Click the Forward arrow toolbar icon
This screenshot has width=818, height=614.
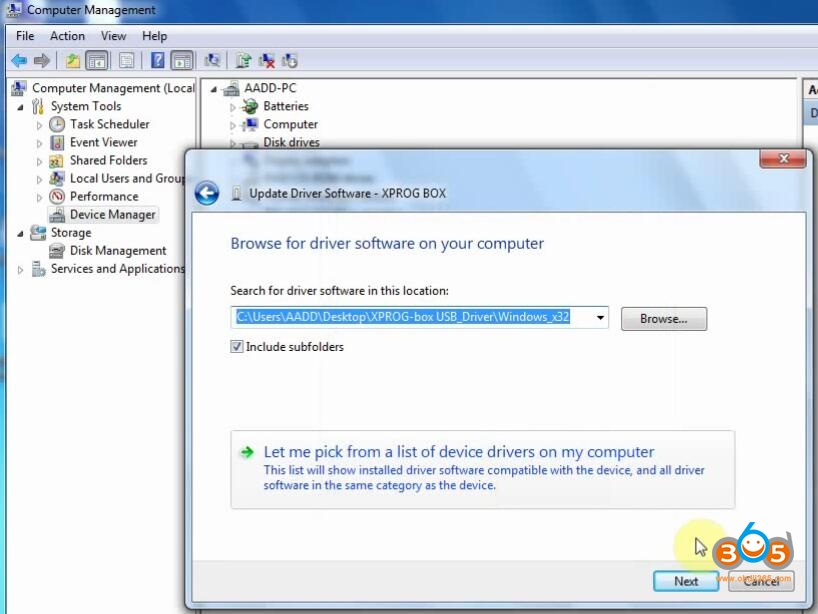tap(42, 61)
